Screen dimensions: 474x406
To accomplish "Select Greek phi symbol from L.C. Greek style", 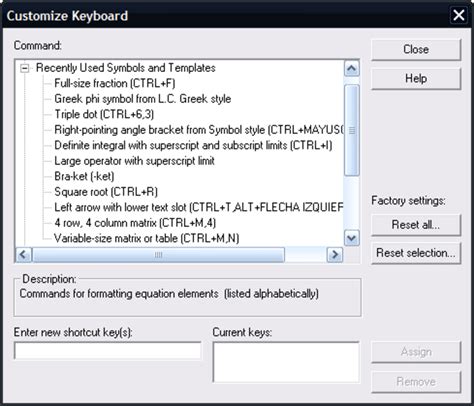I will tap(143, 99).
